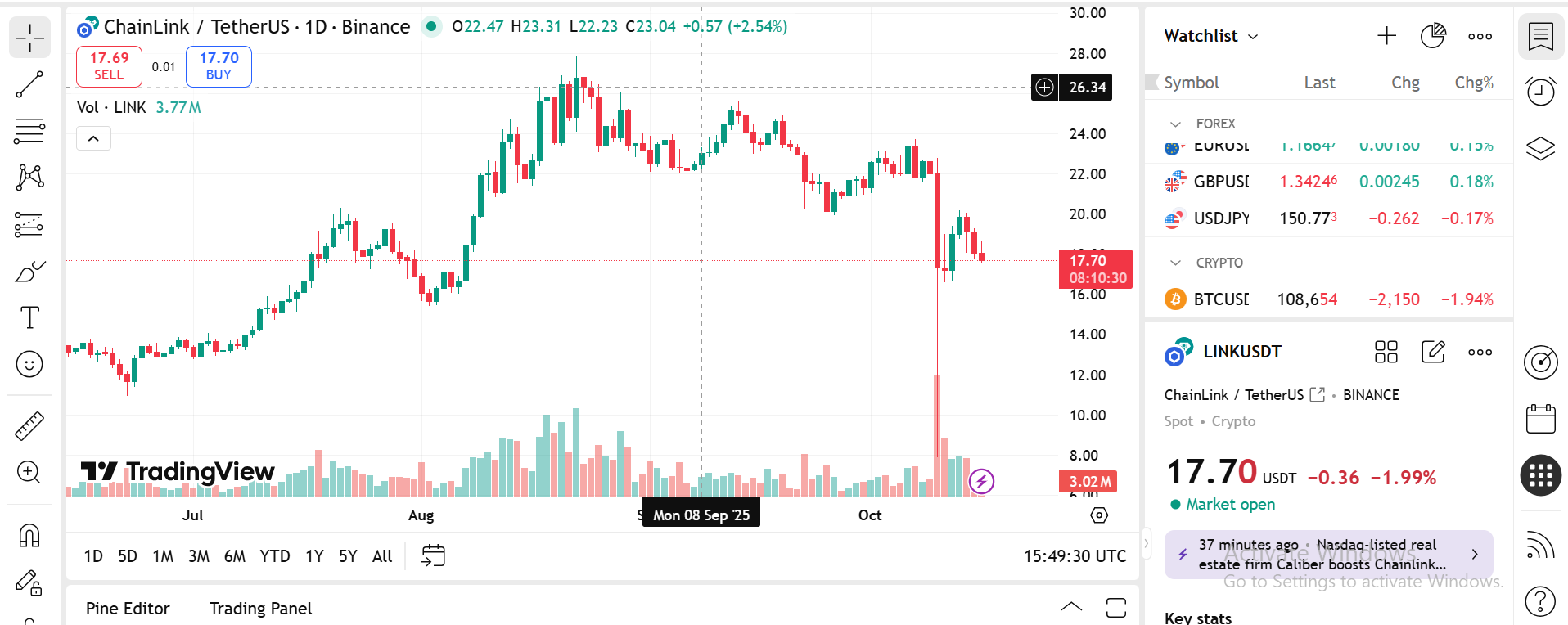Viewport: 1568px width, 625px height.
Task: Toggle the lock all drawings tool
Action: click(29, 582)
